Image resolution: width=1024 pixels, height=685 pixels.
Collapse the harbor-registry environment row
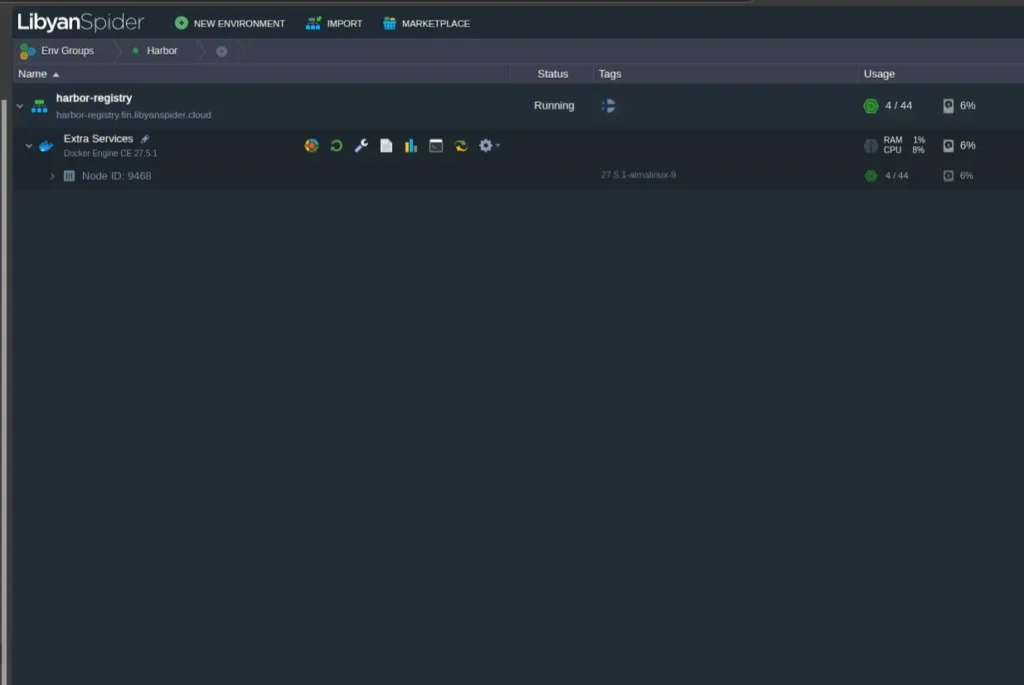pos(20,106)
